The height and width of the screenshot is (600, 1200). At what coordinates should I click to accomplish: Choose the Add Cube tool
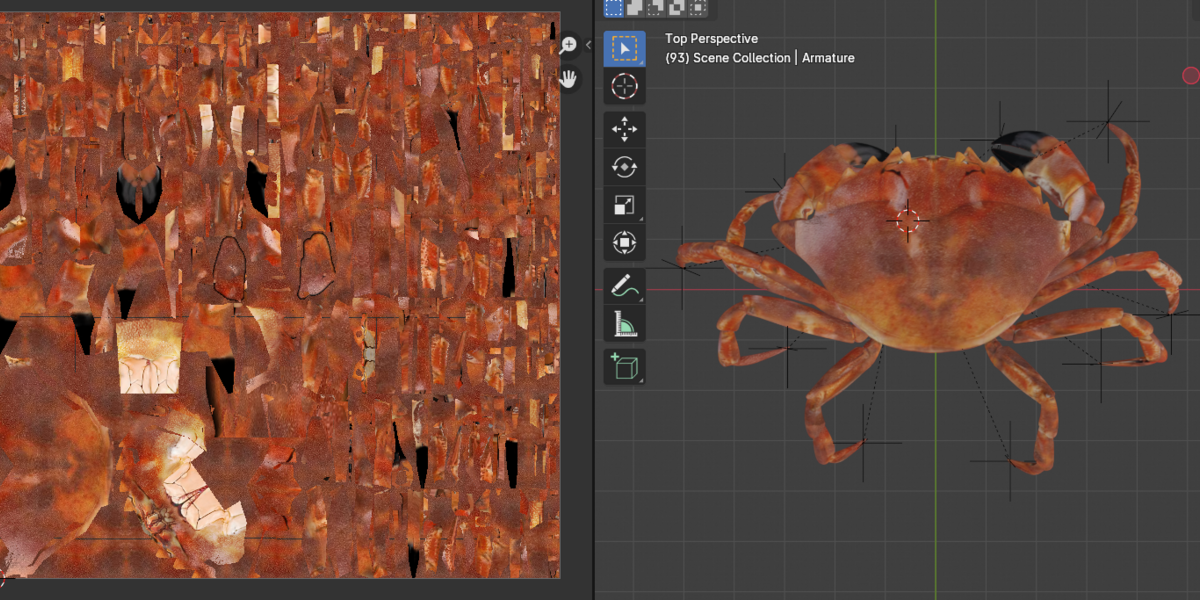624,367
